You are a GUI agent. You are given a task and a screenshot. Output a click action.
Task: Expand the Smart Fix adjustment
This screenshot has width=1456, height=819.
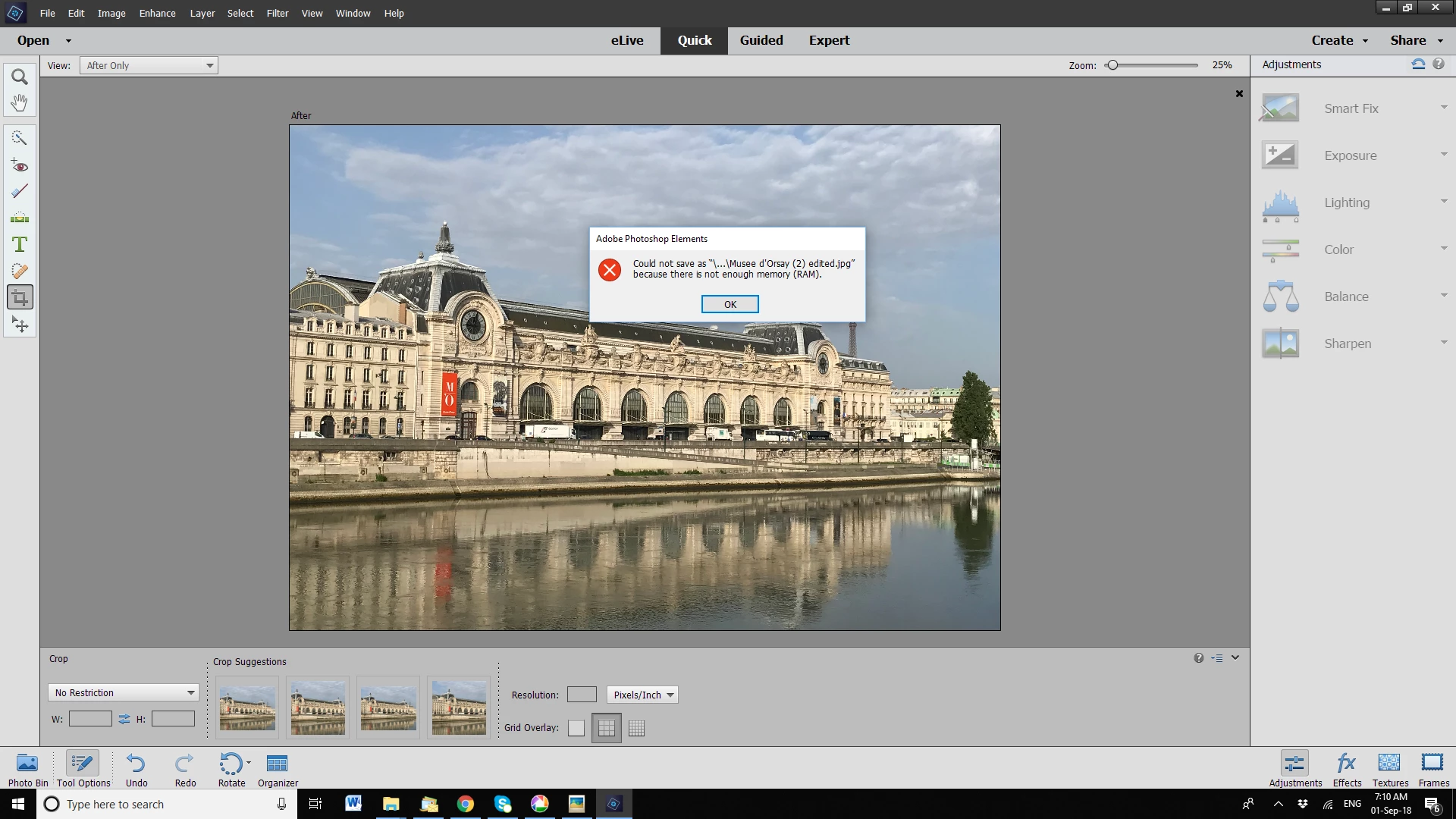coord(1351,108)
